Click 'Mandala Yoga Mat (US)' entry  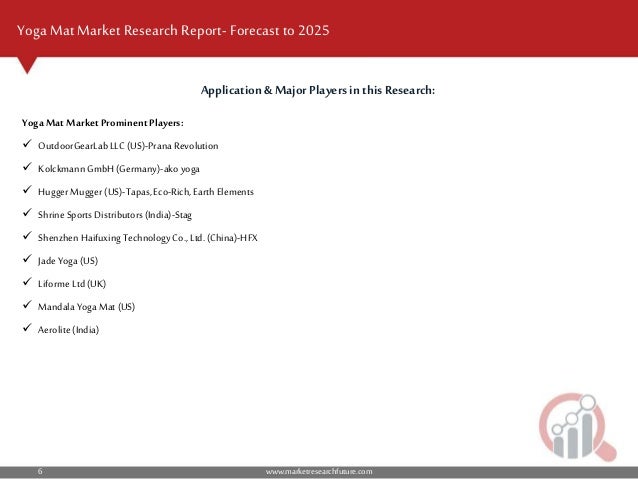point(86,307)
